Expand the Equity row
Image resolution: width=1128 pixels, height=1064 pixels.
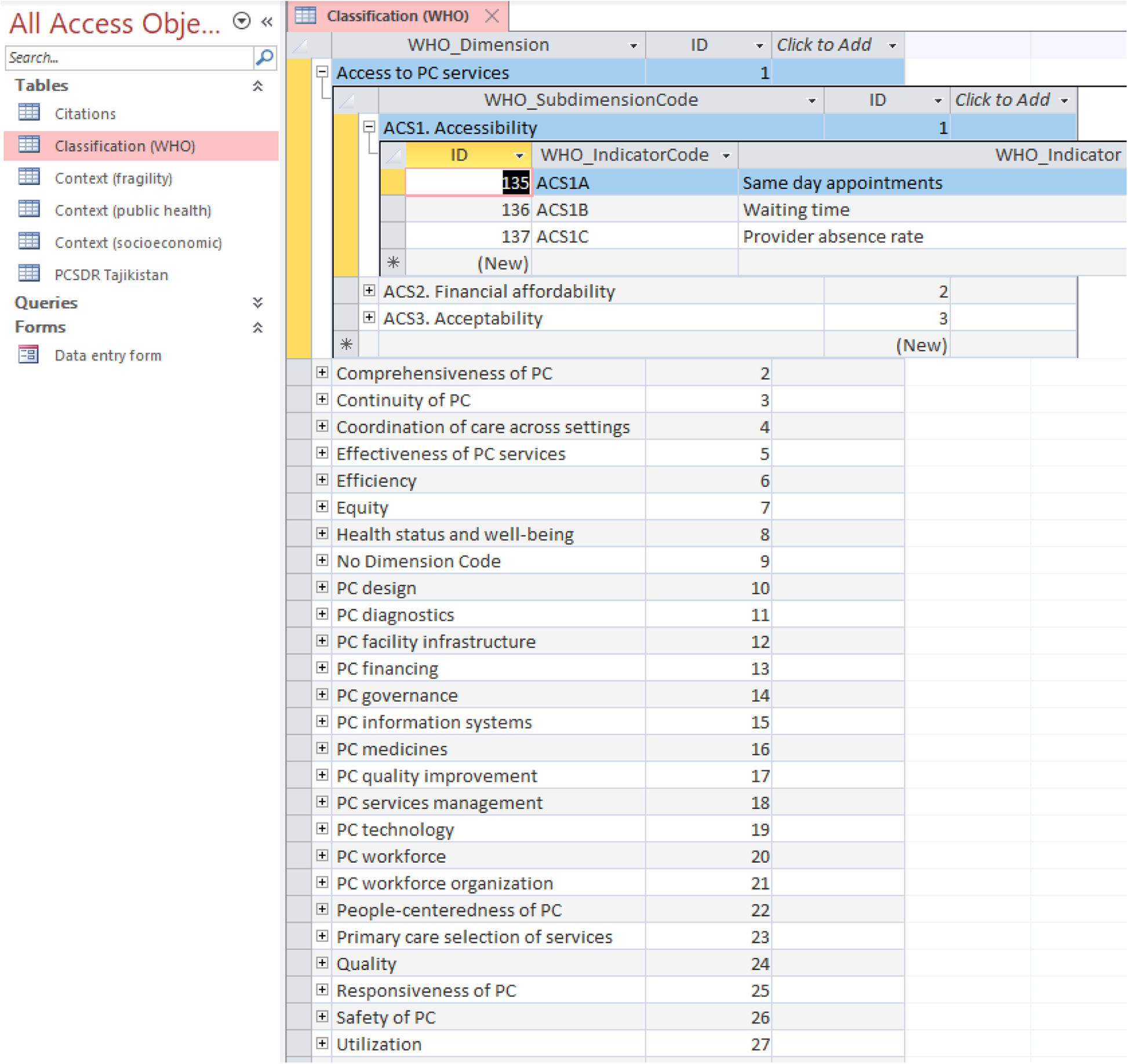pos(322,506)
